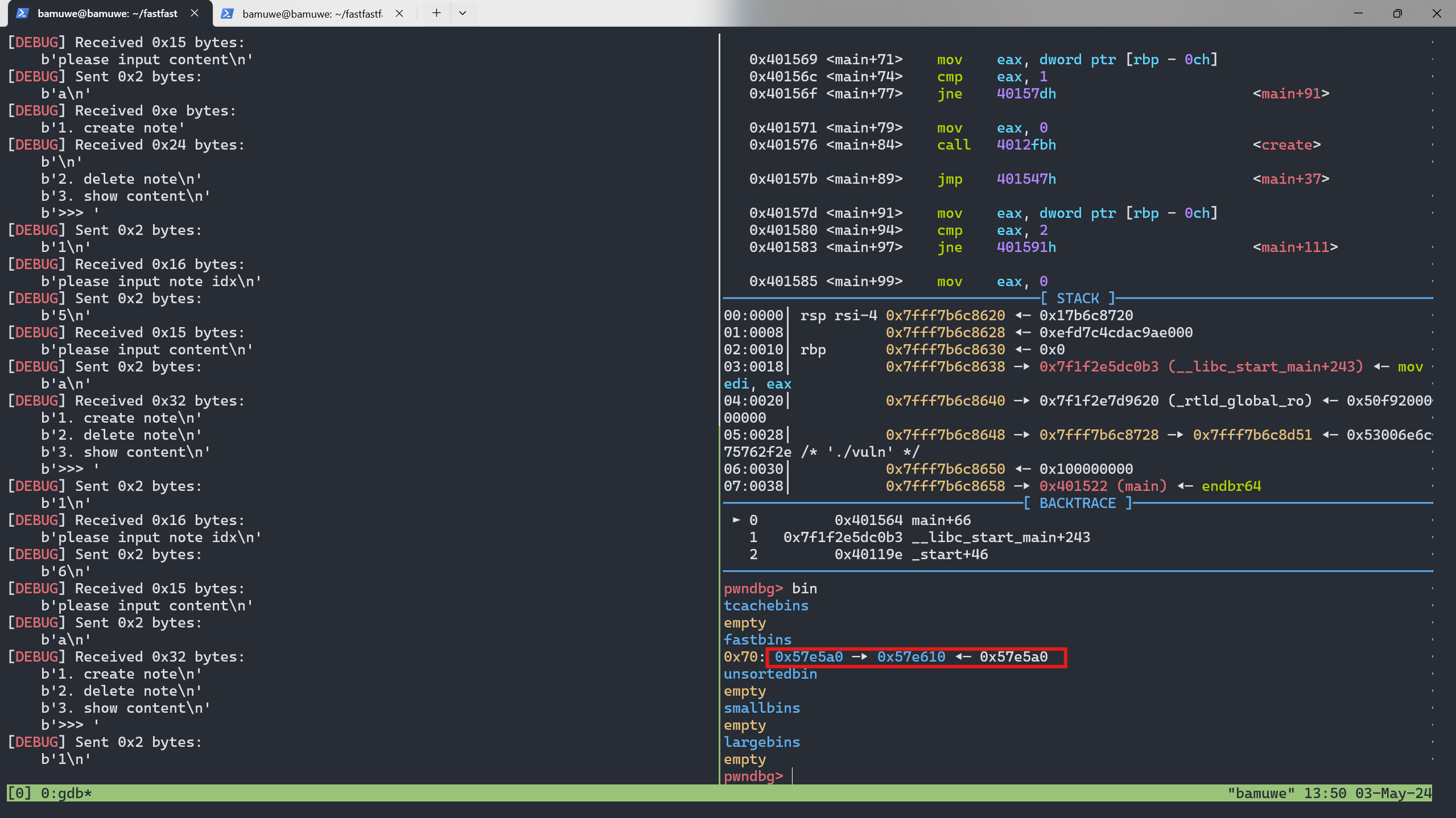Click the endbr64 instruction label
Screen dimensions: 1456x818
1231,486
